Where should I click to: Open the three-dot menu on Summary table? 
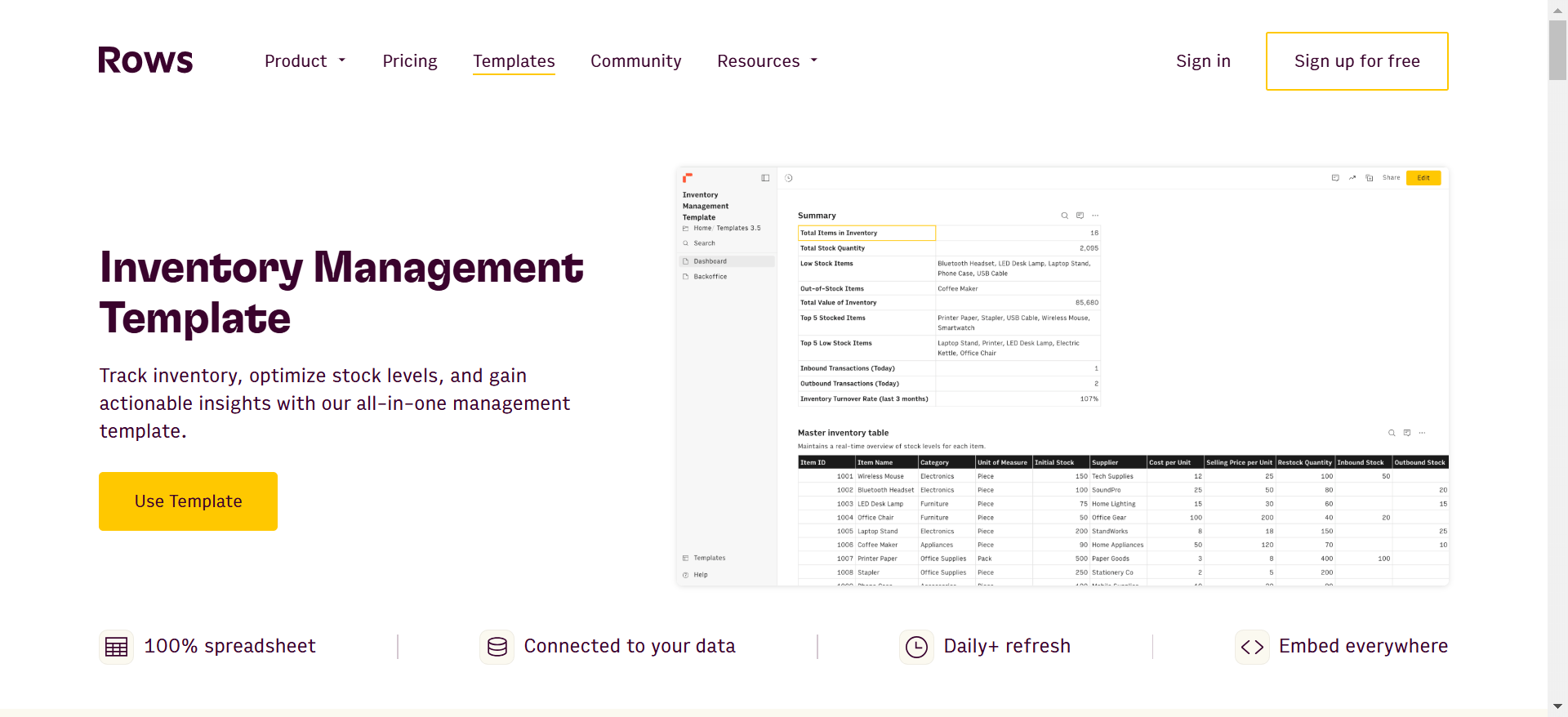point(1095,216)
